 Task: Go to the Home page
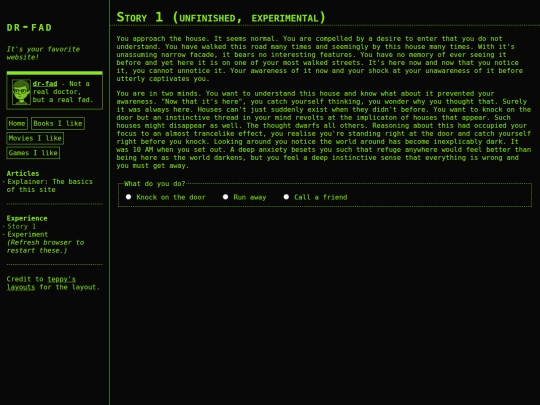click(x=17, y=123)
